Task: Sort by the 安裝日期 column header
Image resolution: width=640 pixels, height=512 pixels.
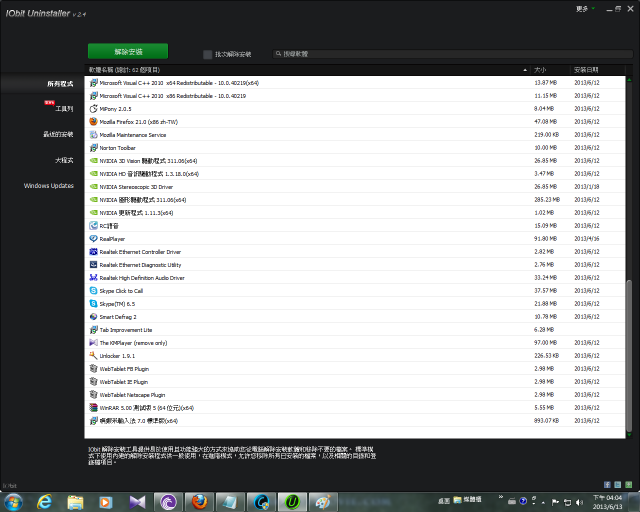Action: tap(597, 70)
